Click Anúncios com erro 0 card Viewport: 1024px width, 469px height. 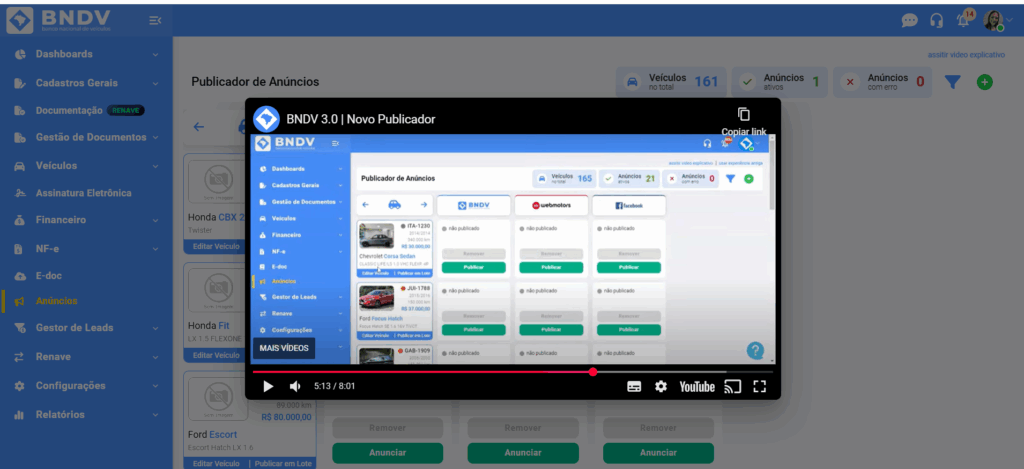[x=884, y=82]
